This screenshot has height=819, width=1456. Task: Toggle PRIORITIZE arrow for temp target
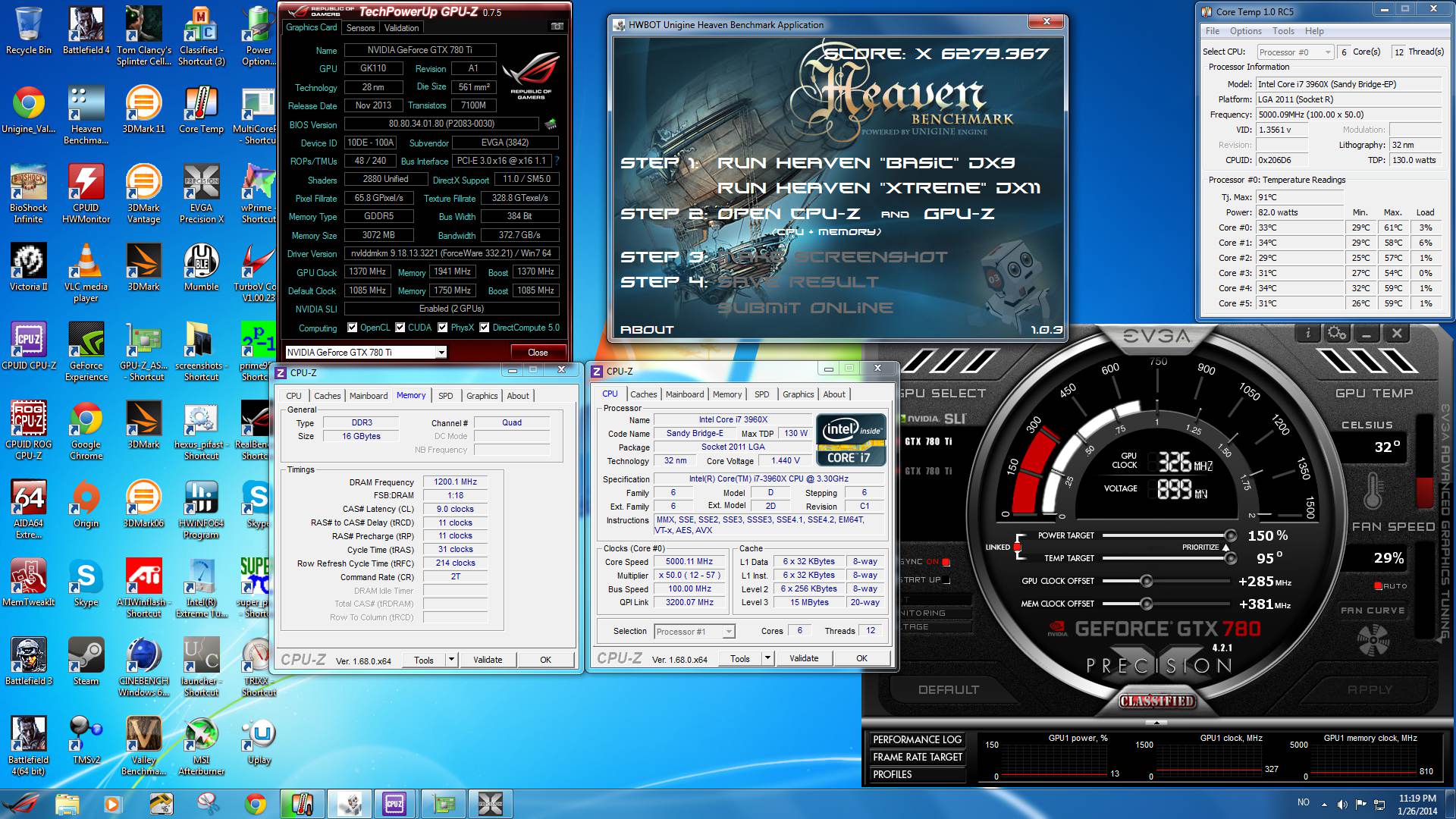click(1225, 548)
